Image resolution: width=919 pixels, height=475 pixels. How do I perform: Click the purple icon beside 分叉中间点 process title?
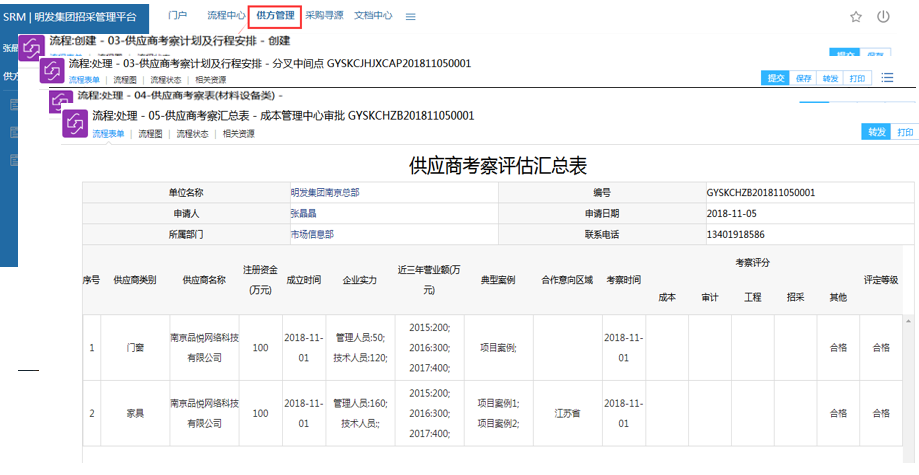(52, 70)
